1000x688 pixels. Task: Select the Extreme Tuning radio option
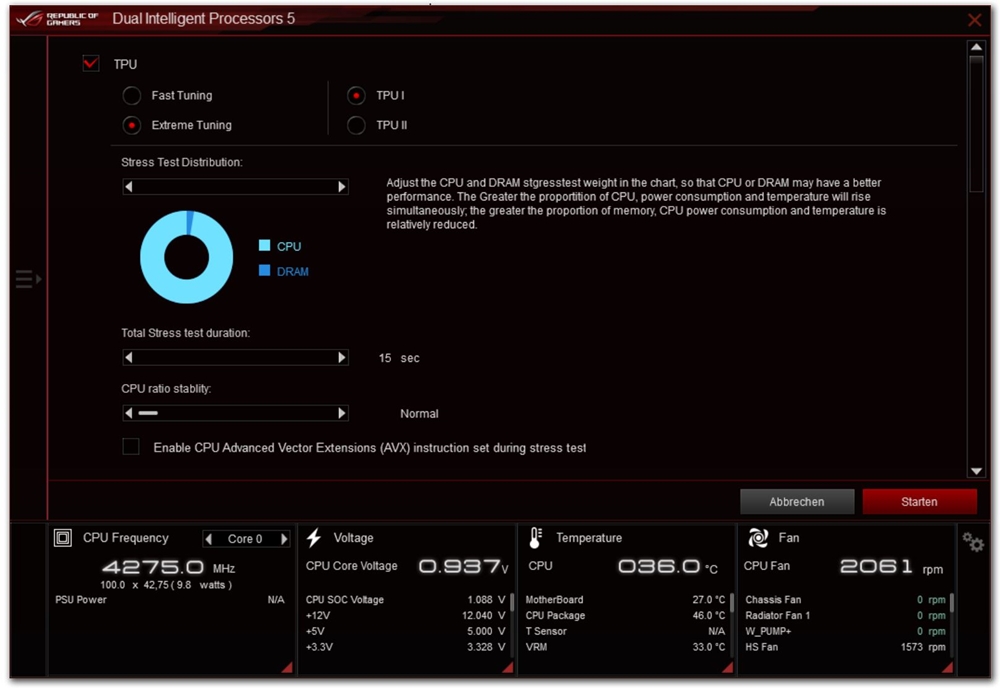click(x=132, y=126)
